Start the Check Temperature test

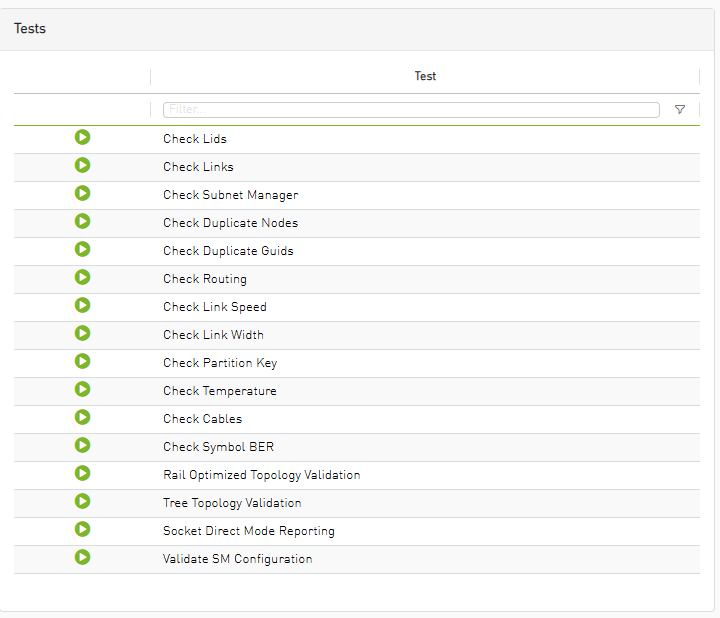(83, 390)
